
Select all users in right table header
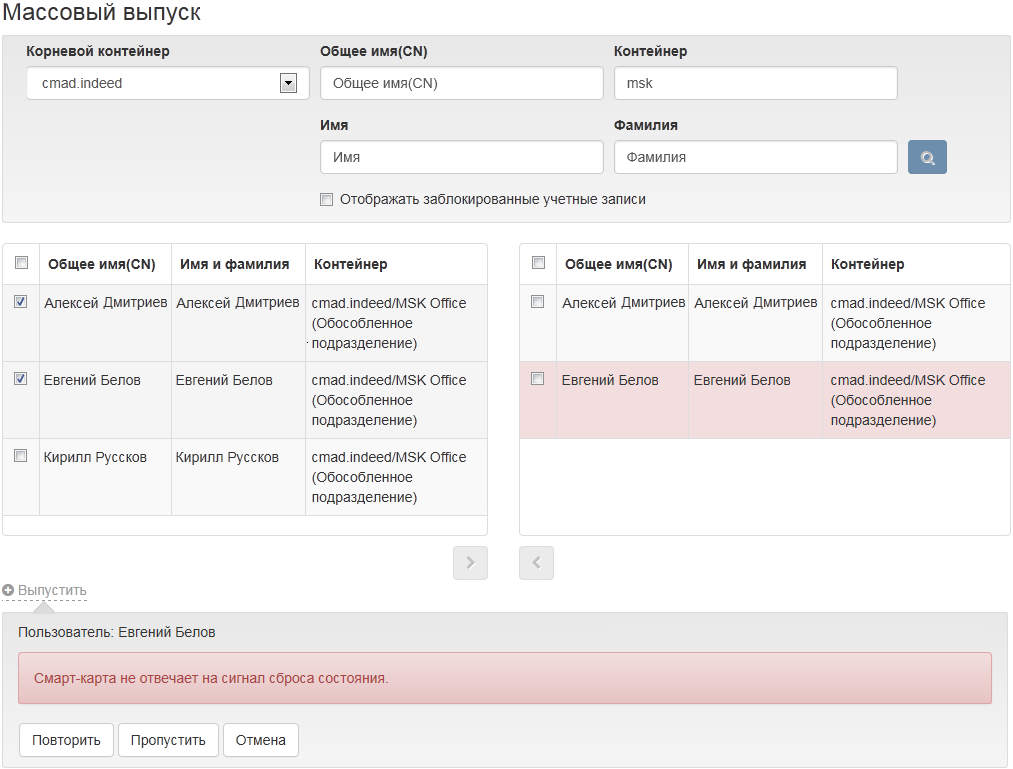pyautogui.click(x=538, y=263)
